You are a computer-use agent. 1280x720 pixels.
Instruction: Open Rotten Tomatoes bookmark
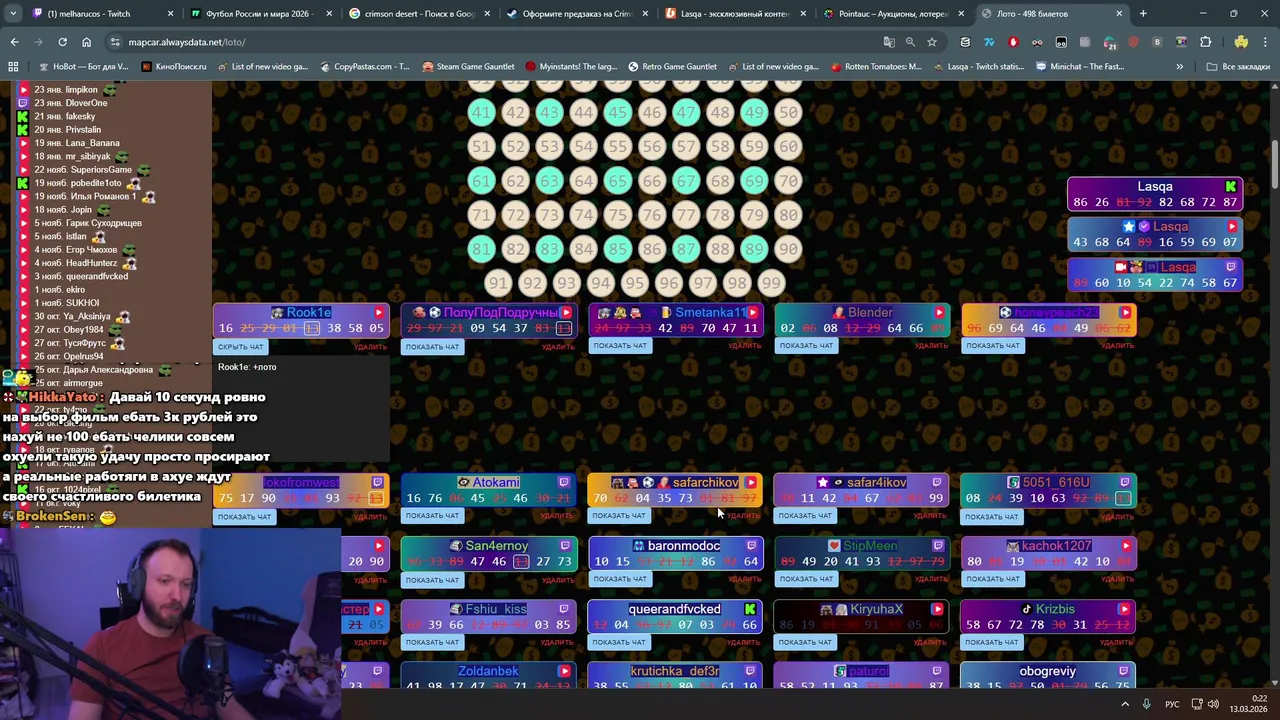(x=876, y=67)
